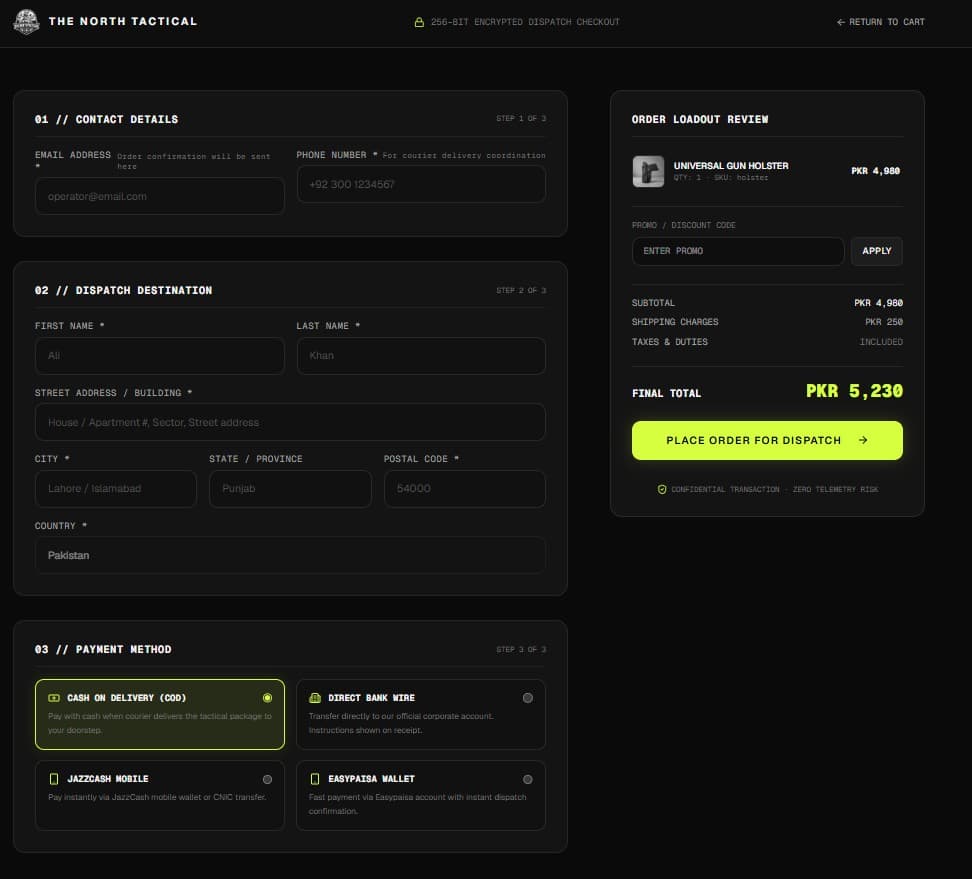This screenshot has height=879, width=972.
Task: Click the Enter Promo code field
Action: tap(738, 251)
